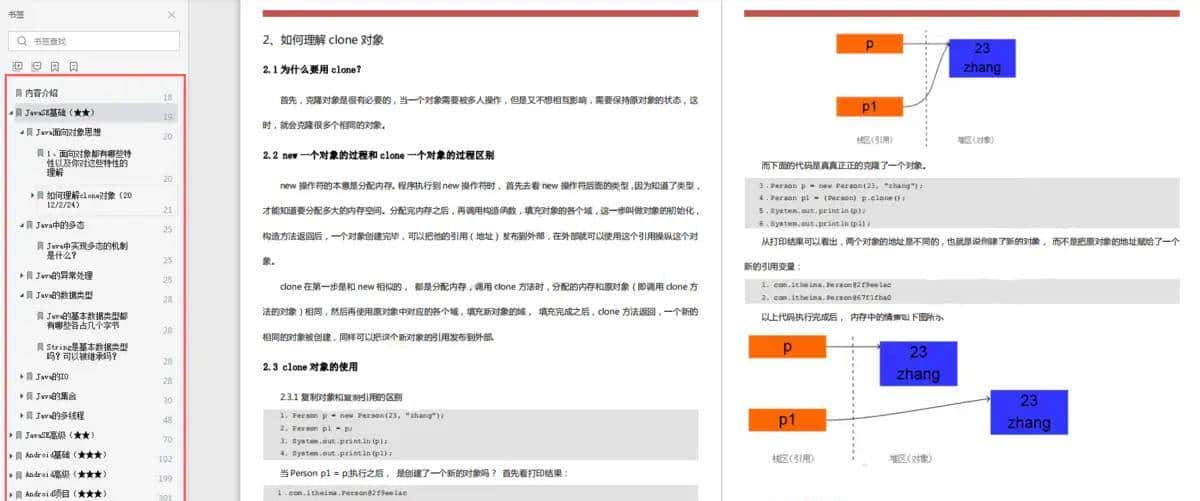Click the orange p1 box in bottom diagram
This screenshot has width=1200, height=501.
click(x=787, y=420)
